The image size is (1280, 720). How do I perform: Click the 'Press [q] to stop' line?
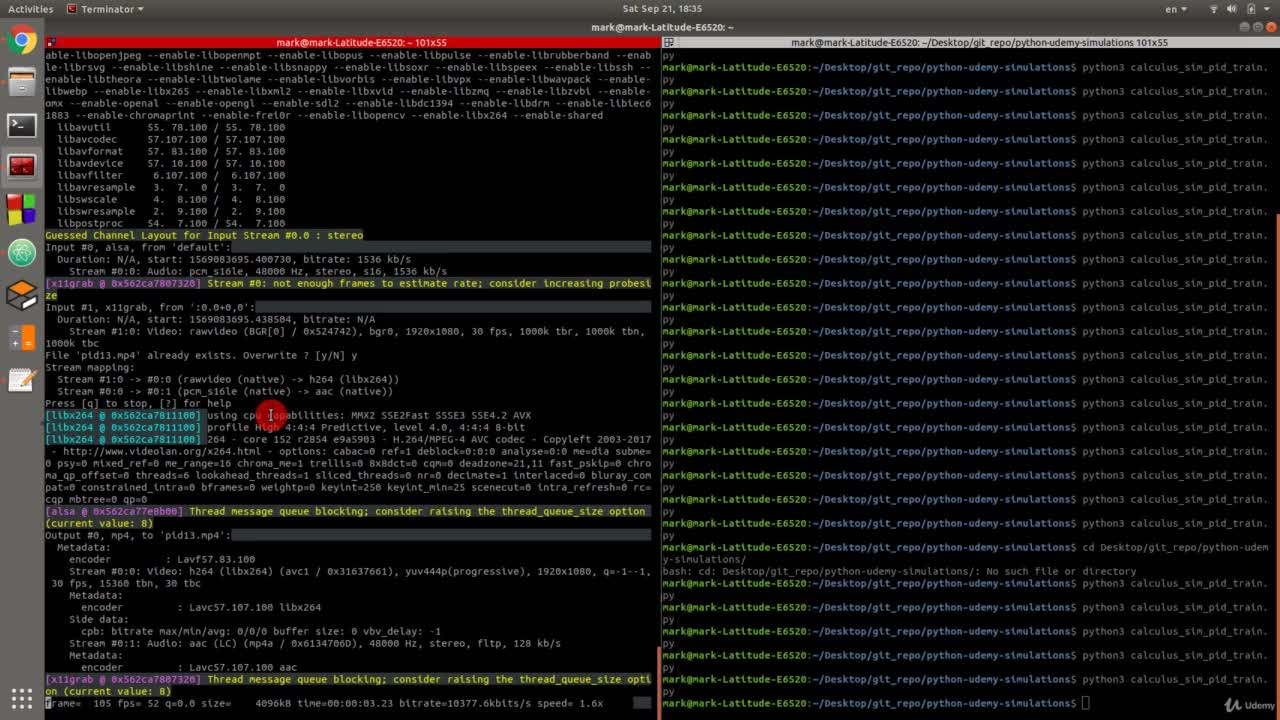pos(138,403)
